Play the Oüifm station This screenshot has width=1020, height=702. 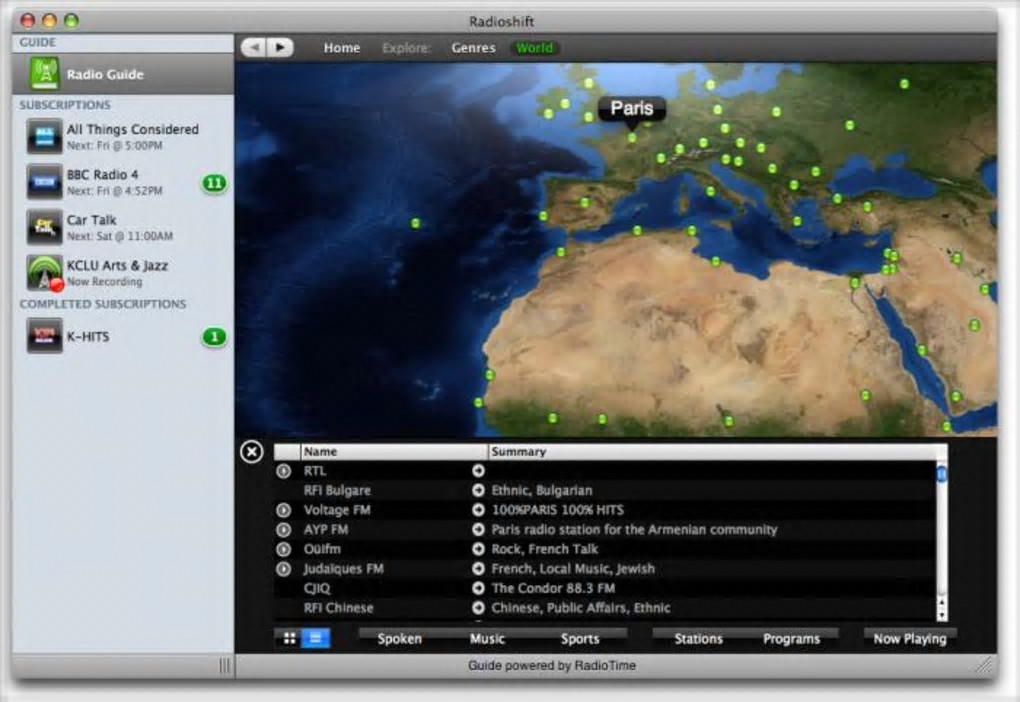coord(284,549)
